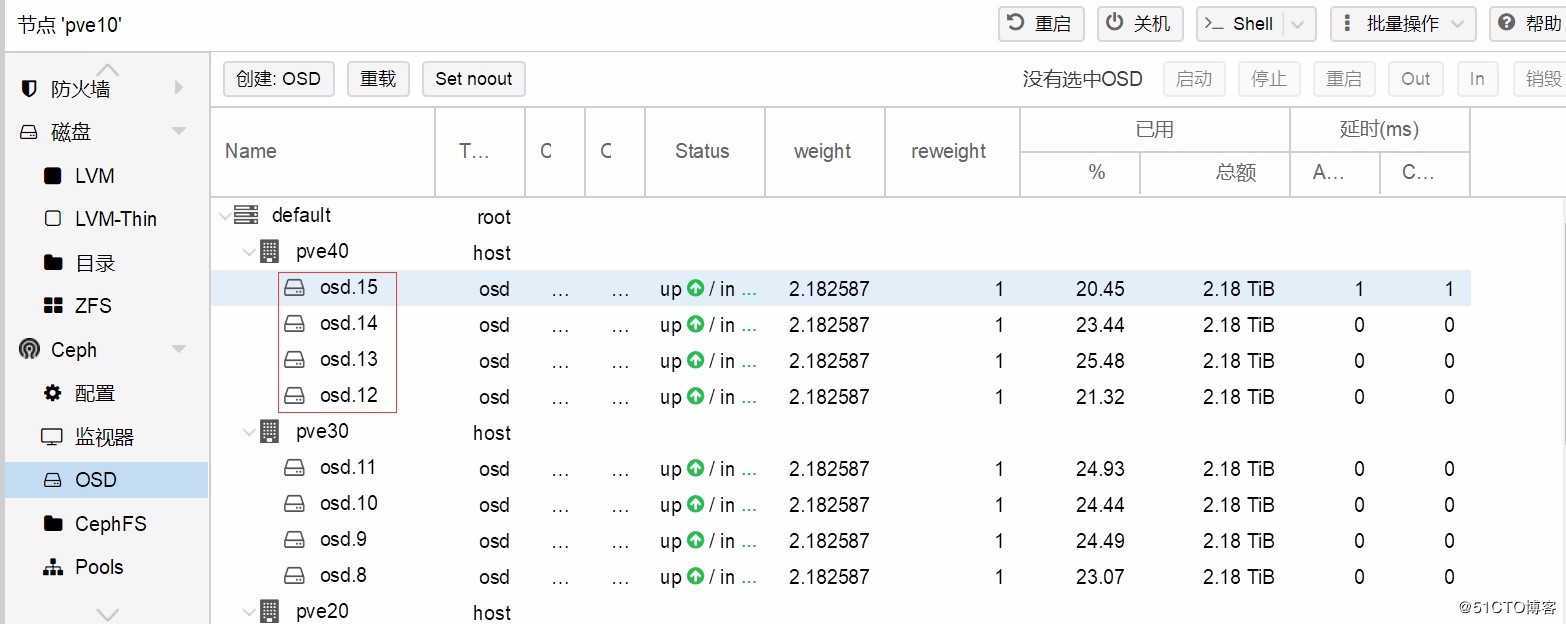Collapse the default root tree node
The image size is (1566, 624).
pyautogui.click(x=224, y=216)
